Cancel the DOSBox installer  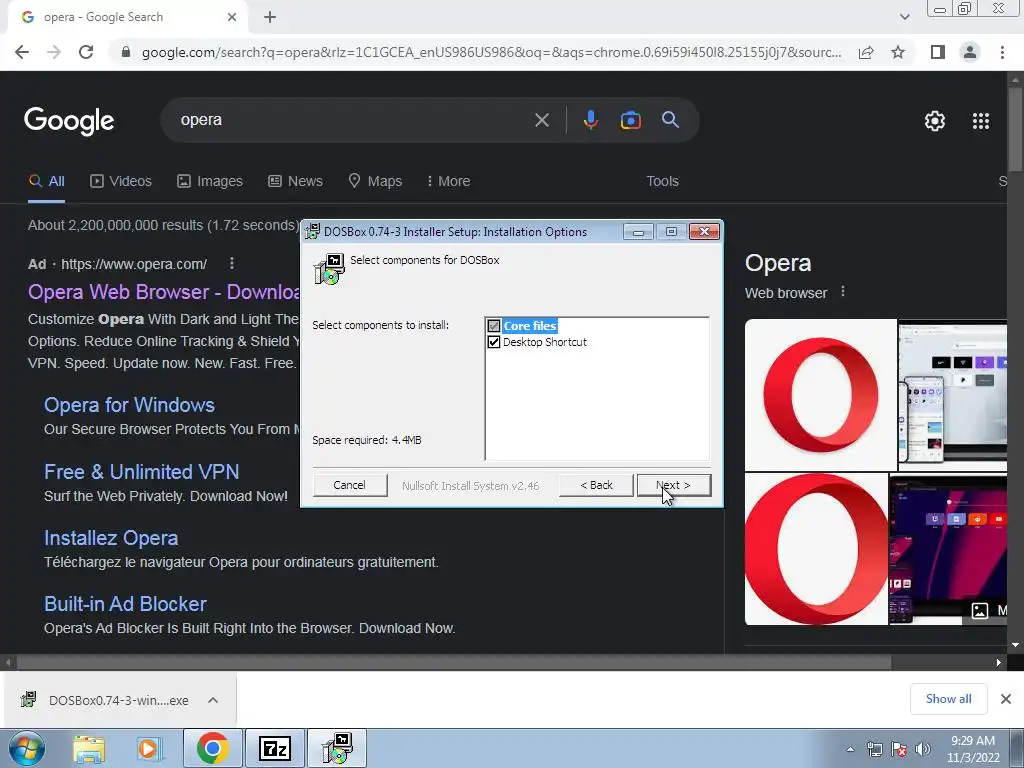[x=349, y=485]
